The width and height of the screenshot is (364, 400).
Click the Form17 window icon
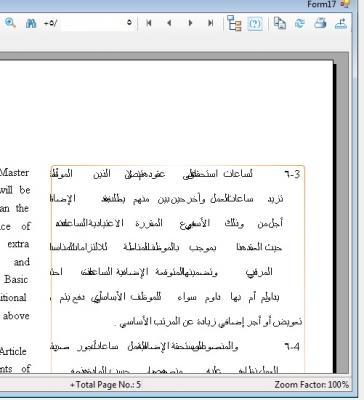tap(344, 4)
